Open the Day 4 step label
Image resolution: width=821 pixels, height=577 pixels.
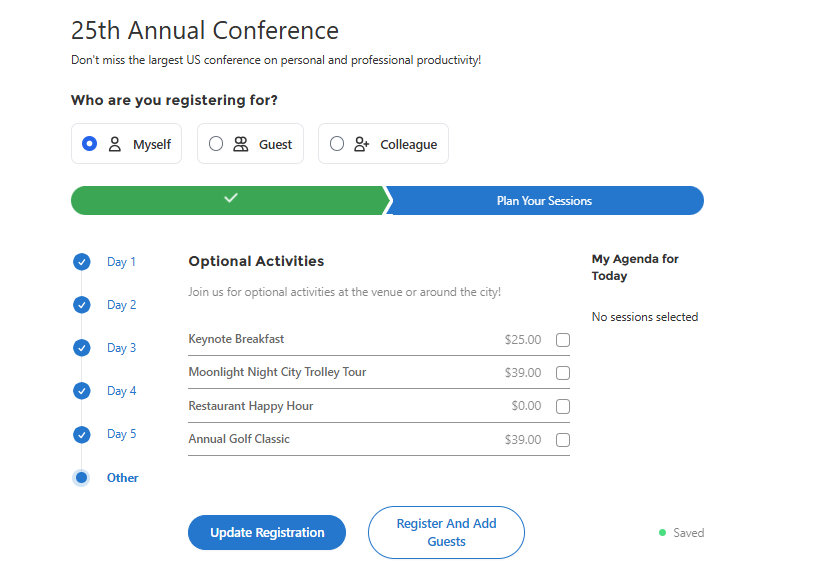click(121, 391)
